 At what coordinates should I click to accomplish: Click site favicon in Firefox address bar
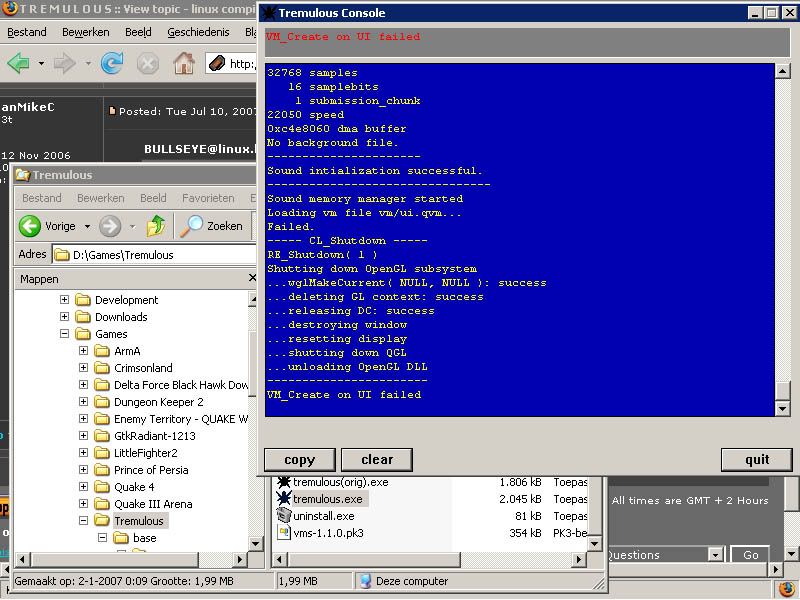click(217, 63)
